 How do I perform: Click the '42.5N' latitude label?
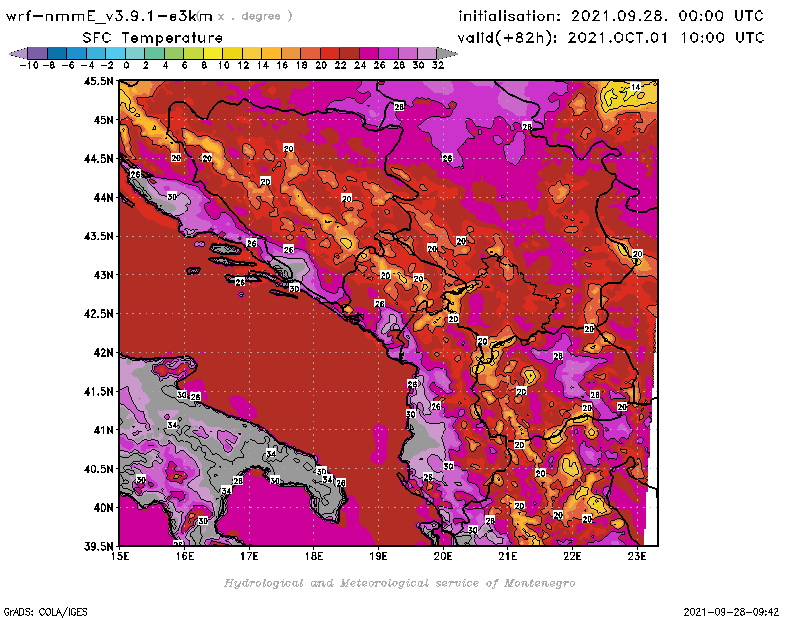(98, 314)
